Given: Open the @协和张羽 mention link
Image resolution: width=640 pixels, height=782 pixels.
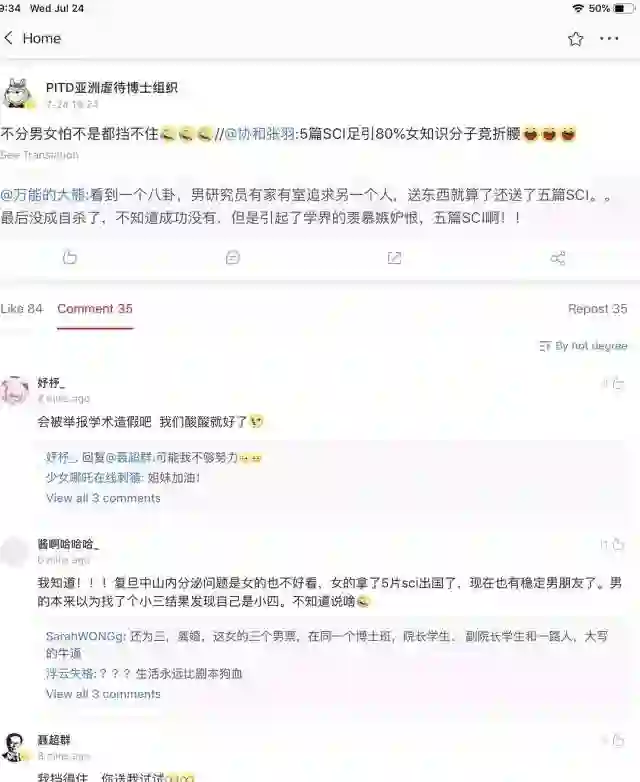Looking at the screenshot, I should tap(260, 134).
